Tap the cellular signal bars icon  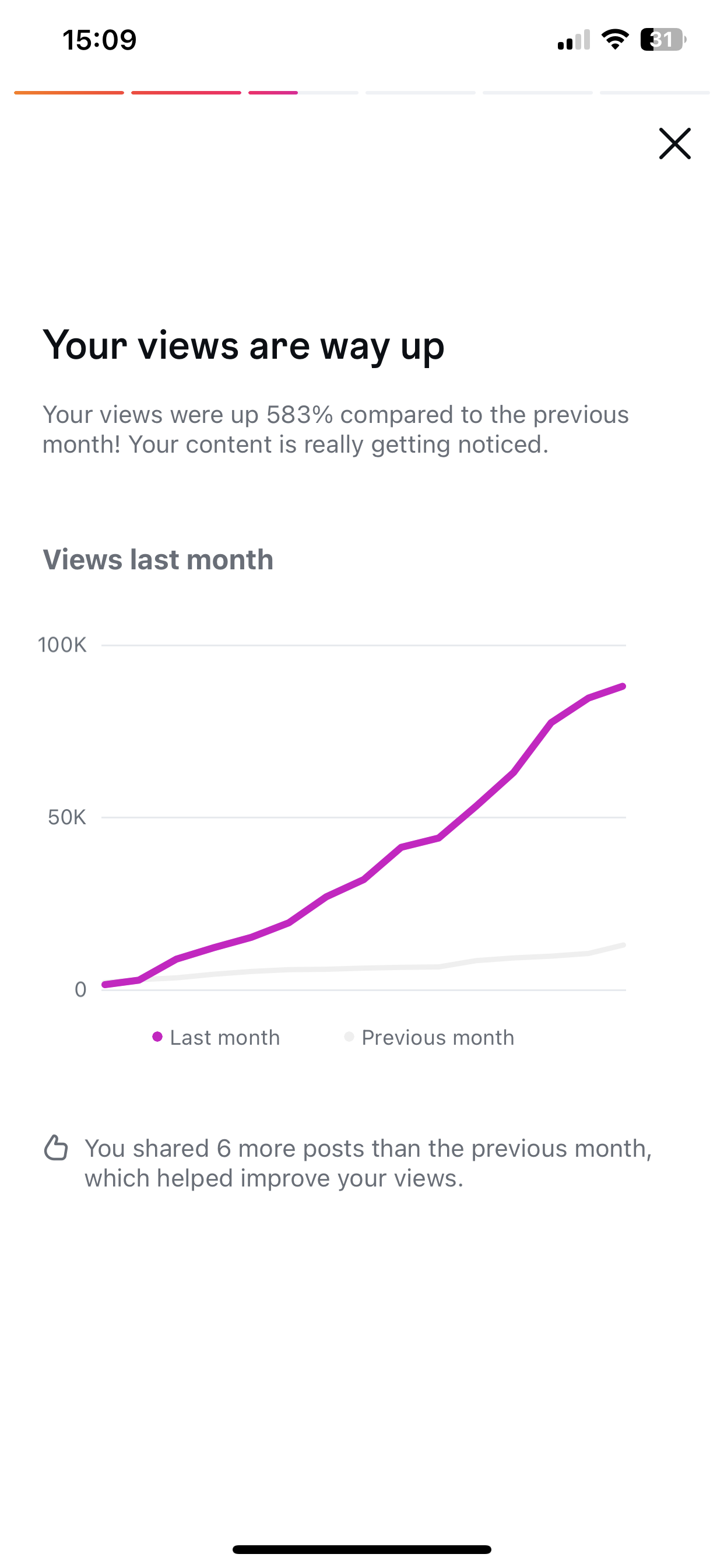[574, 40]
